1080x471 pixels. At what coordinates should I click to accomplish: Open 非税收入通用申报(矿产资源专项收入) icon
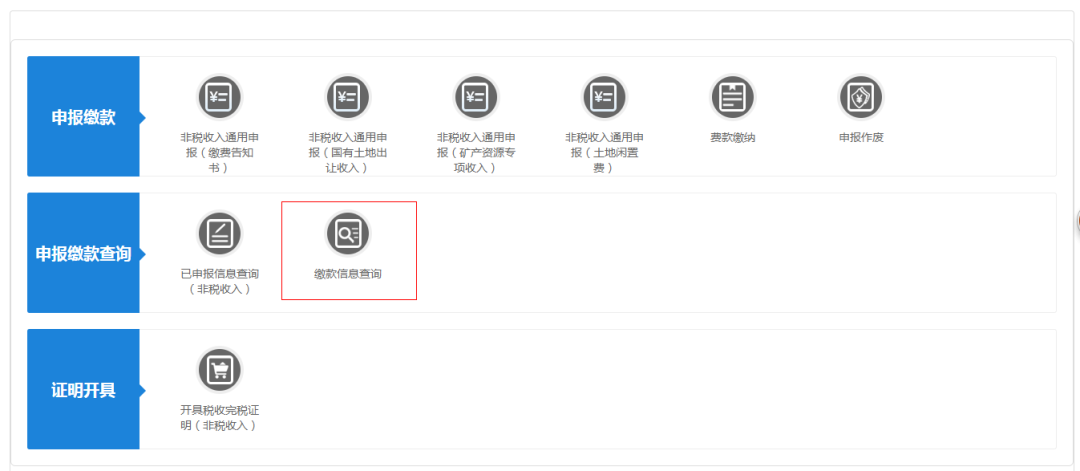tap(476, 97)
